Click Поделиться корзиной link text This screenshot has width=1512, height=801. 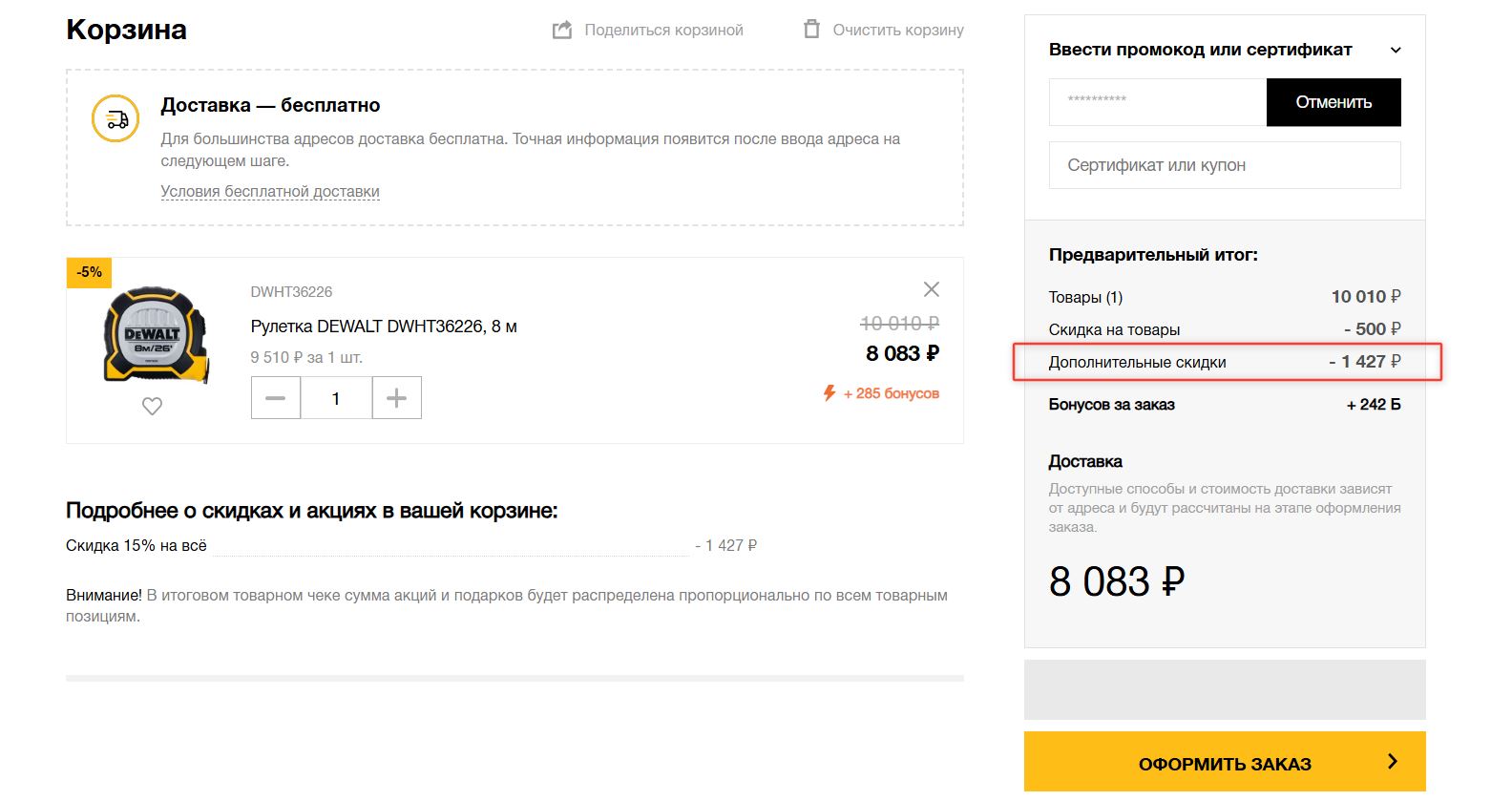(x=663, y=31)
